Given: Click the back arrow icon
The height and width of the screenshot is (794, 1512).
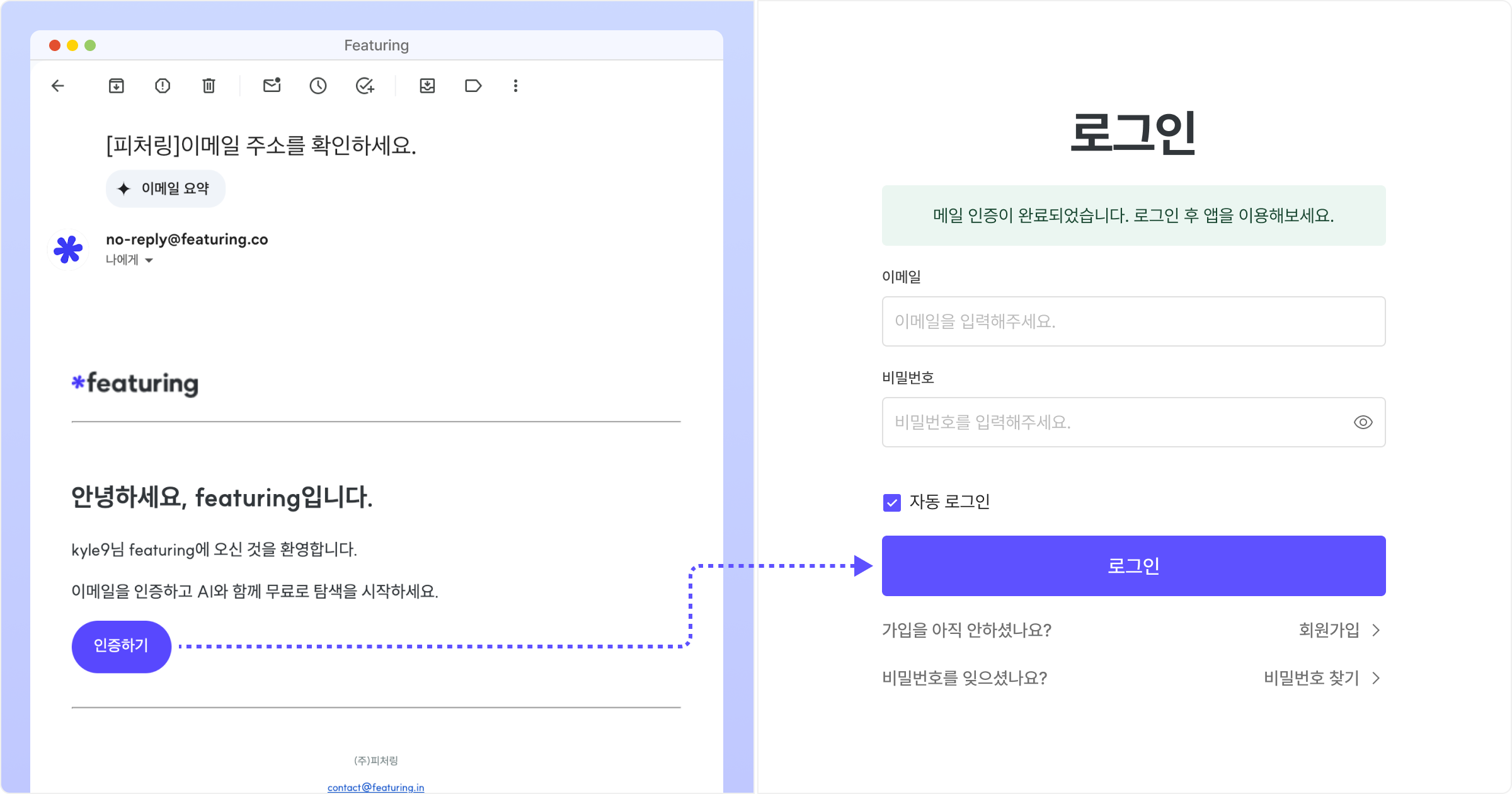Looking at the screenshot, I should (58, 86).
